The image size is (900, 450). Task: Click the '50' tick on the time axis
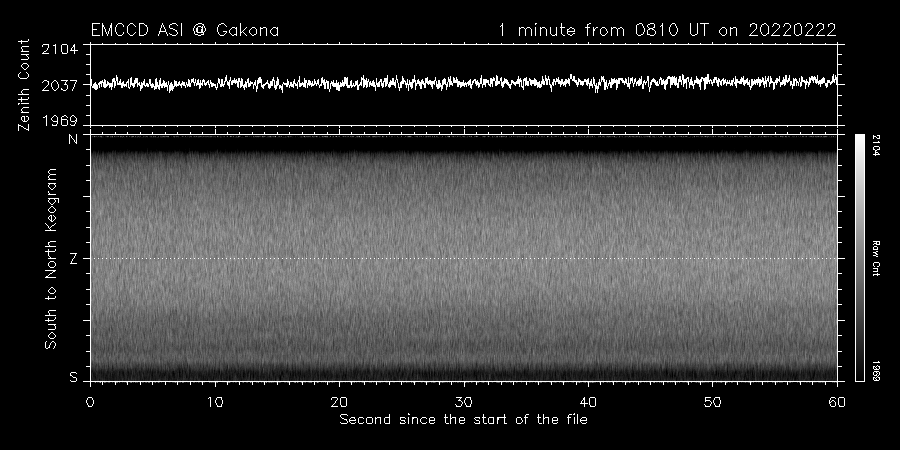click(712, 402)
